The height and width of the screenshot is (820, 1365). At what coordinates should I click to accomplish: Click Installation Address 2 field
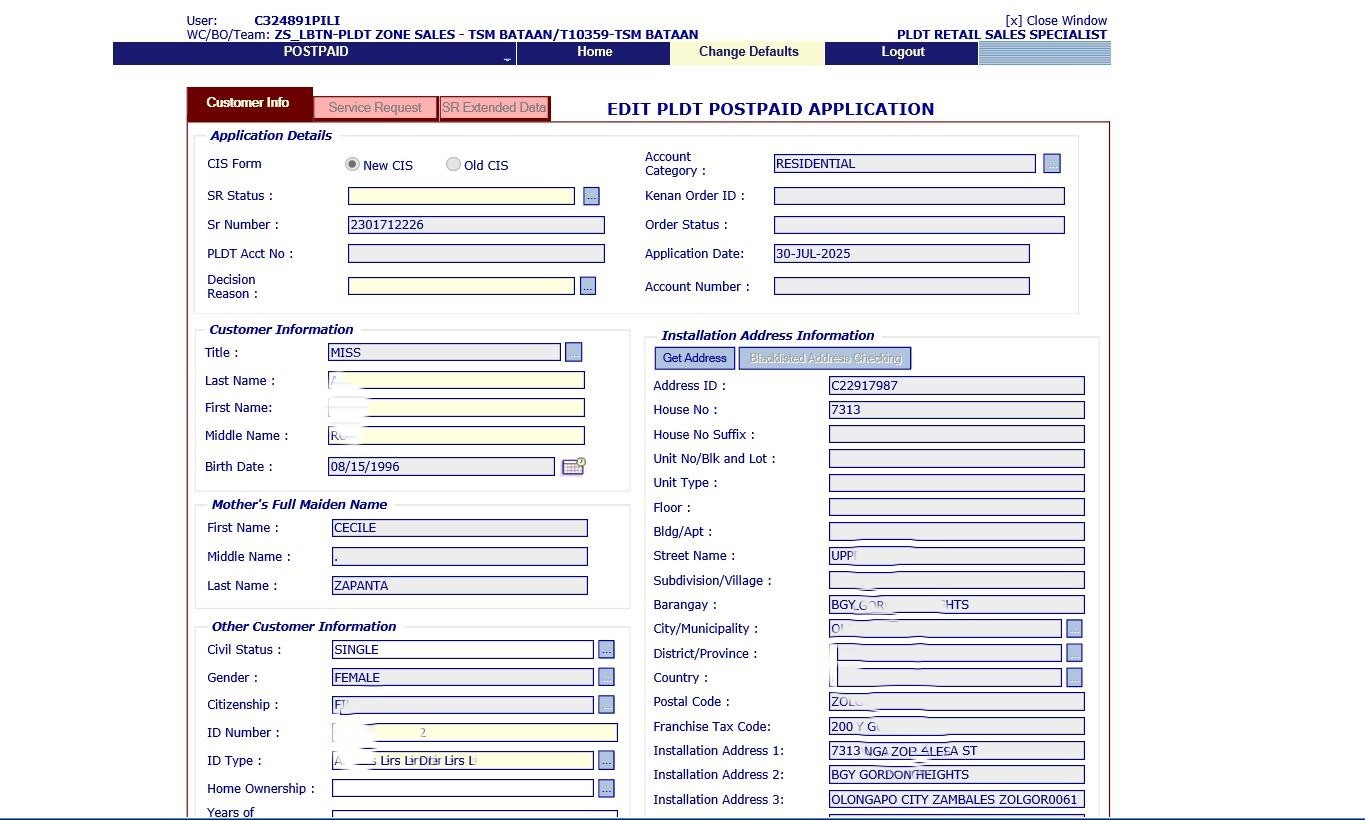click(957, 775)
